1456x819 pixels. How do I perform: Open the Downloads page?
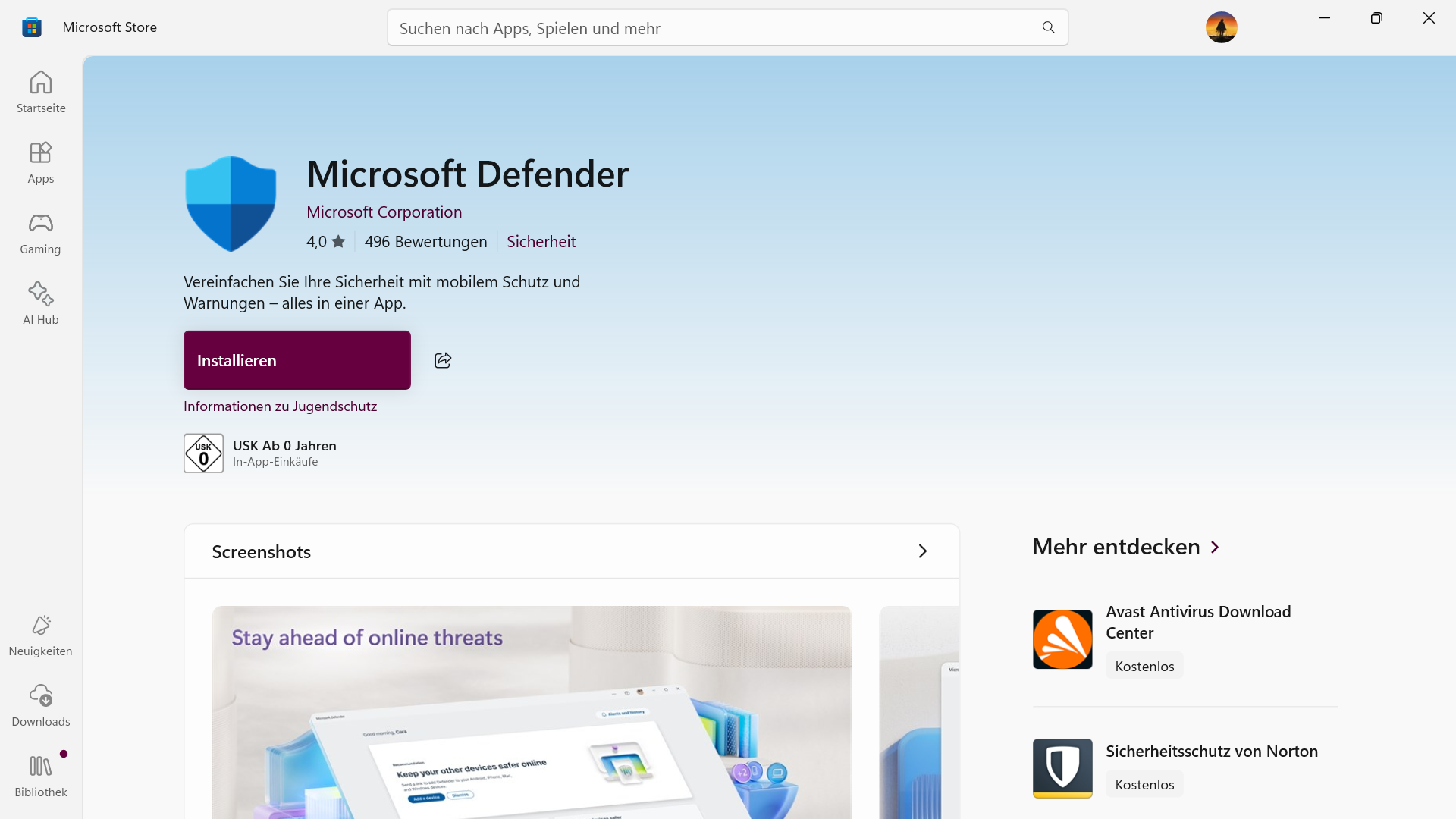(41, 705)
